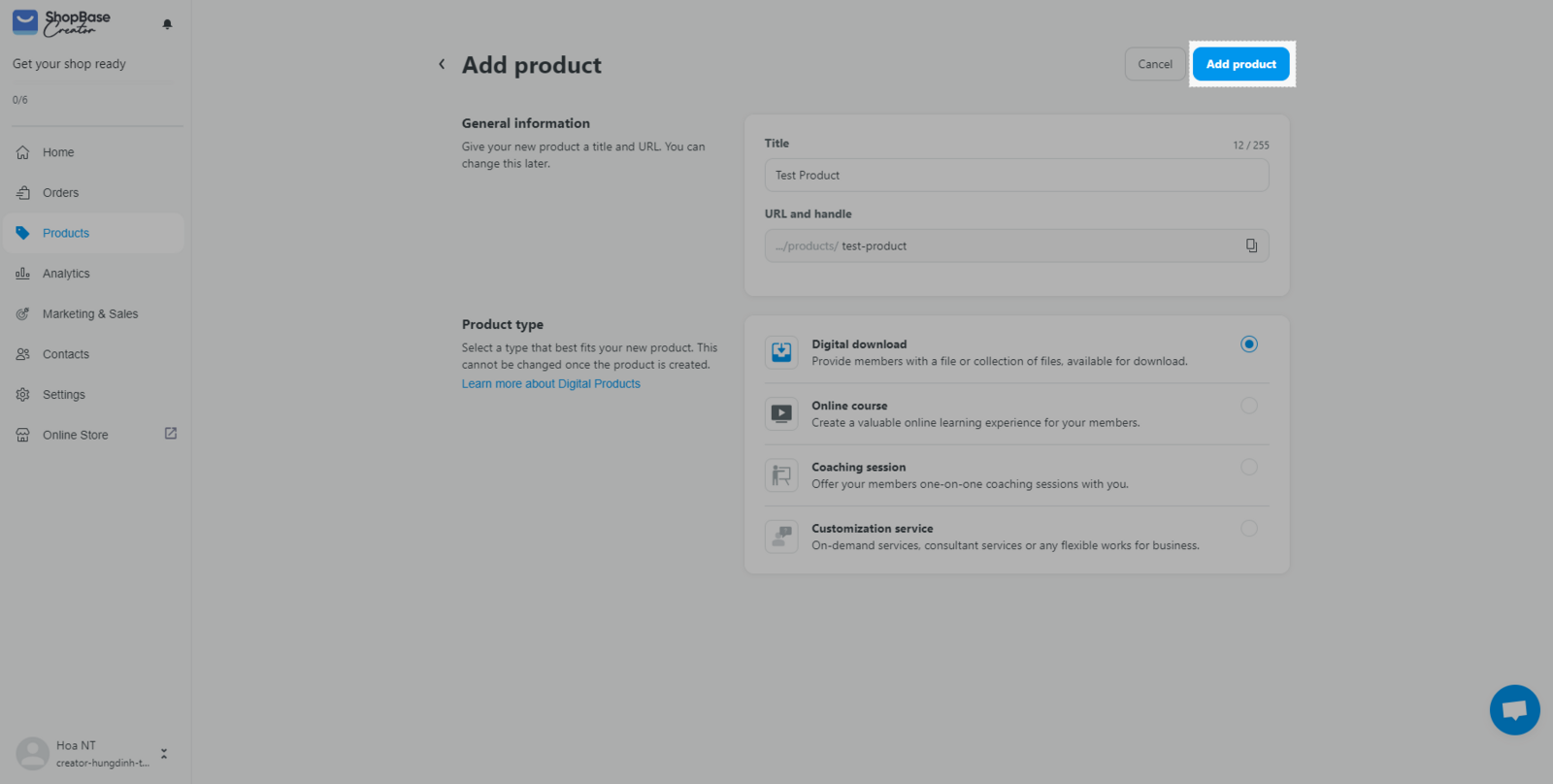The image size is (1553, 784).
Task: Open the live chat bubble
Action: click(1515, 710)
